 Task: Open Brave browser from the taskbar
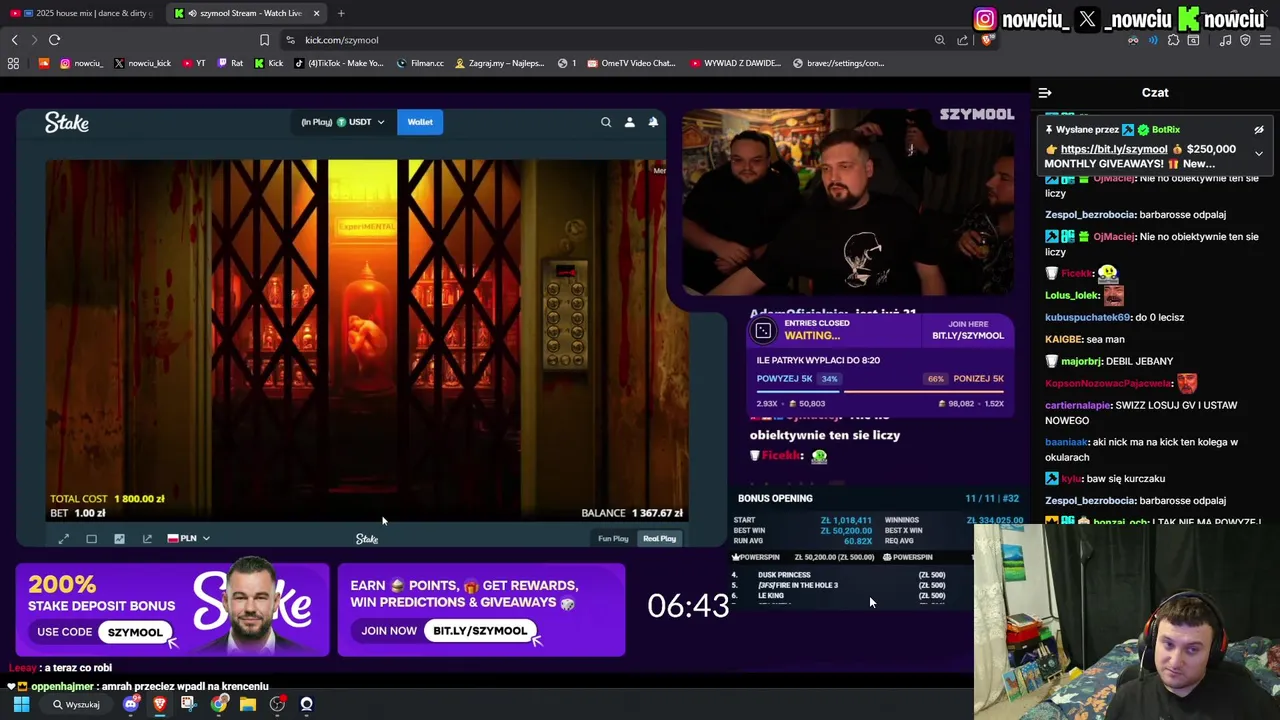click(x=159, y=704)
